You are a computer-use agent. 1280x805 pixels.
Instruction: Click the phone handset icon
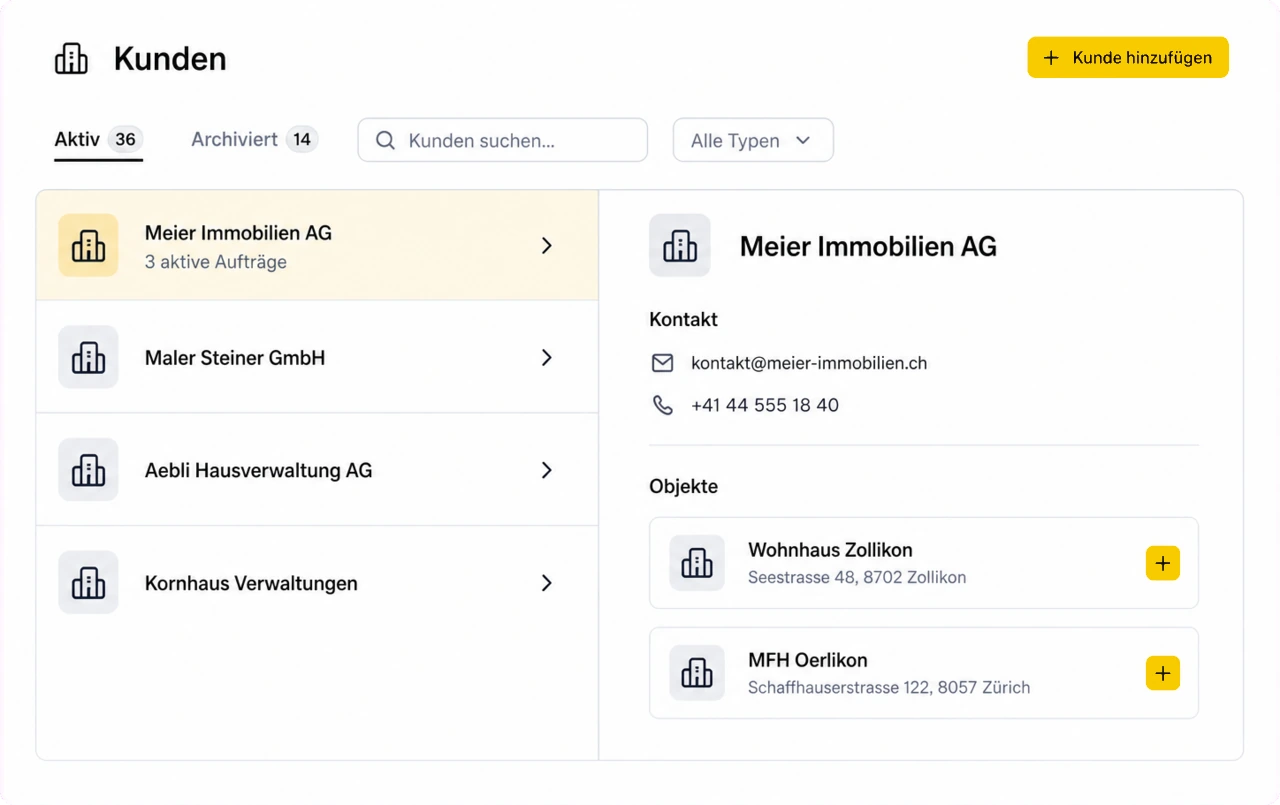[x=662, y=405]
